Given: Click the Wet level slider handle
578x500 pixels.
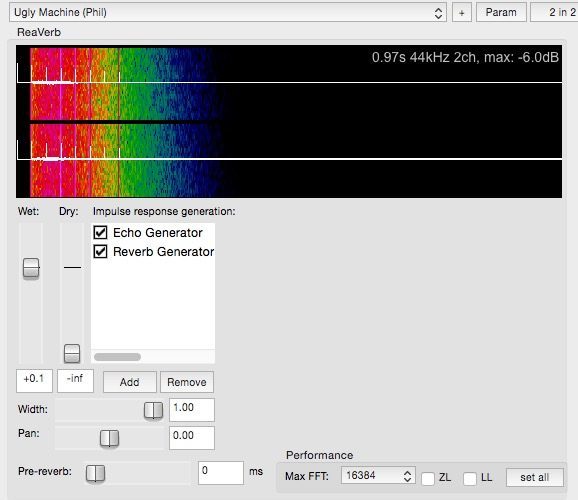Looking at the screenshot, I should 31,268.
